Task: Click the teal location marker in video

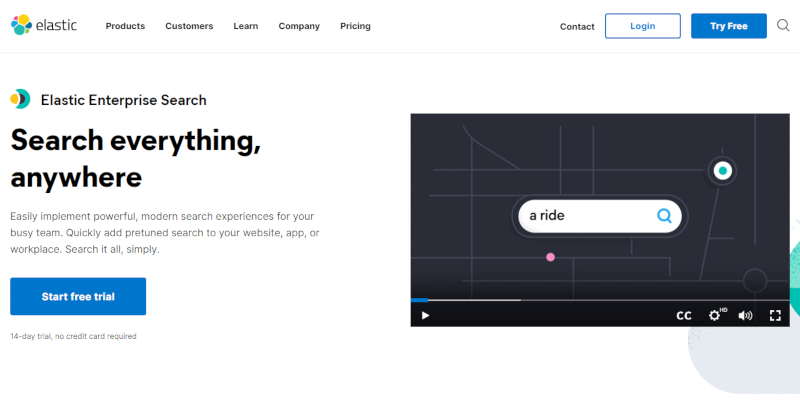Action: tap(722, 171)
